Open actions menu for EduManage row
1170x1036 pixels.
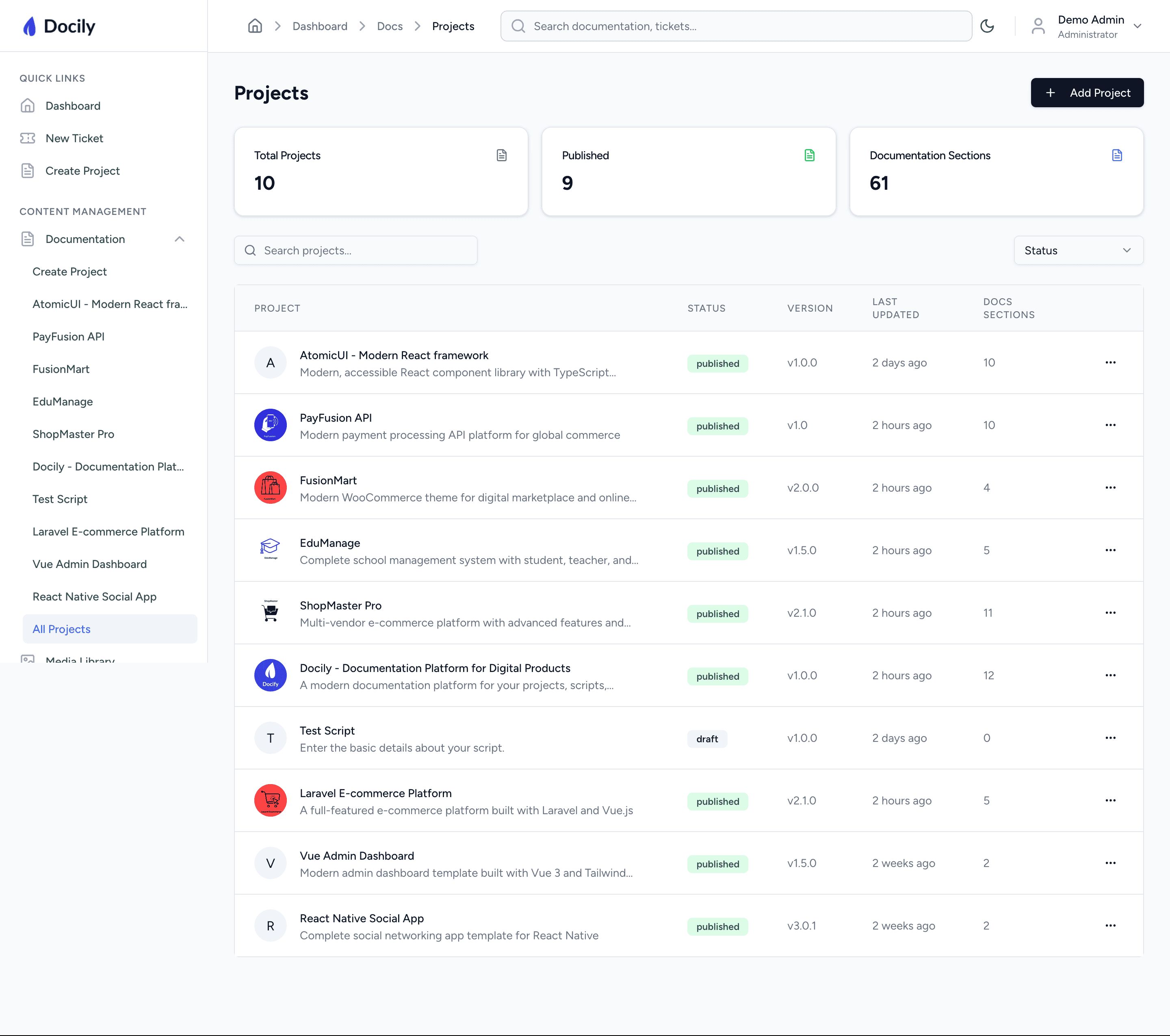1110,550
